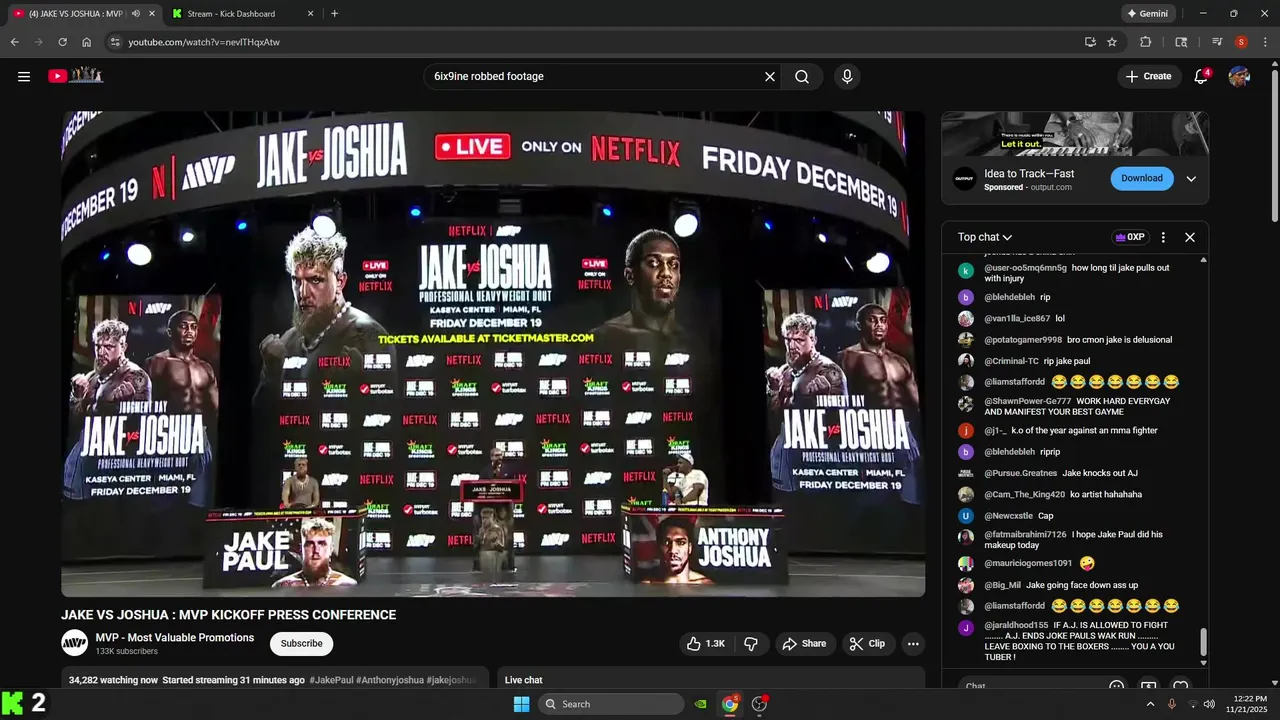Open browser home page

point(87,42)
